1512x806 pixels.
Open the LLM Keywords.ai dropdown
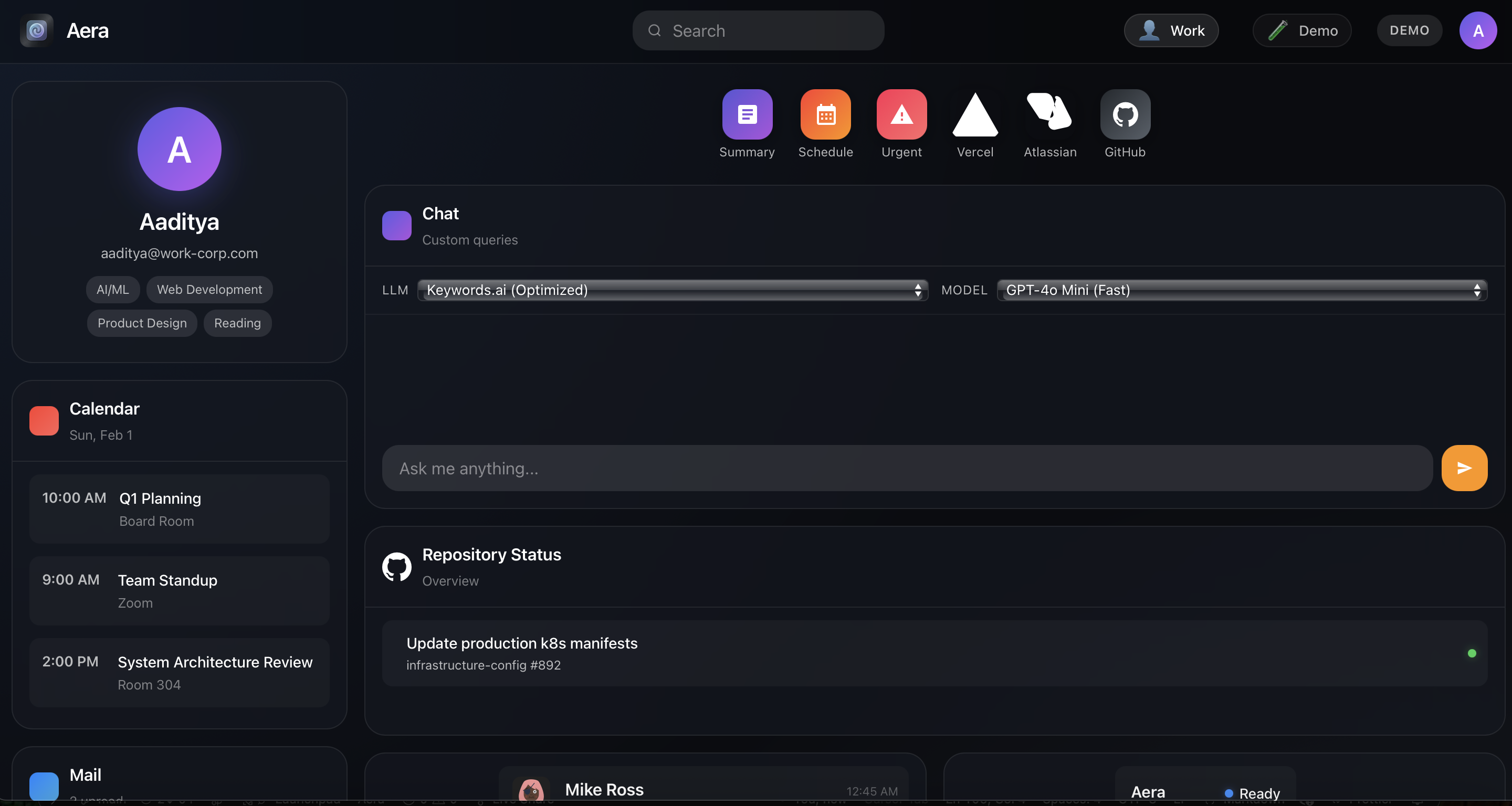pyautogui.click(x=673, y=290)
